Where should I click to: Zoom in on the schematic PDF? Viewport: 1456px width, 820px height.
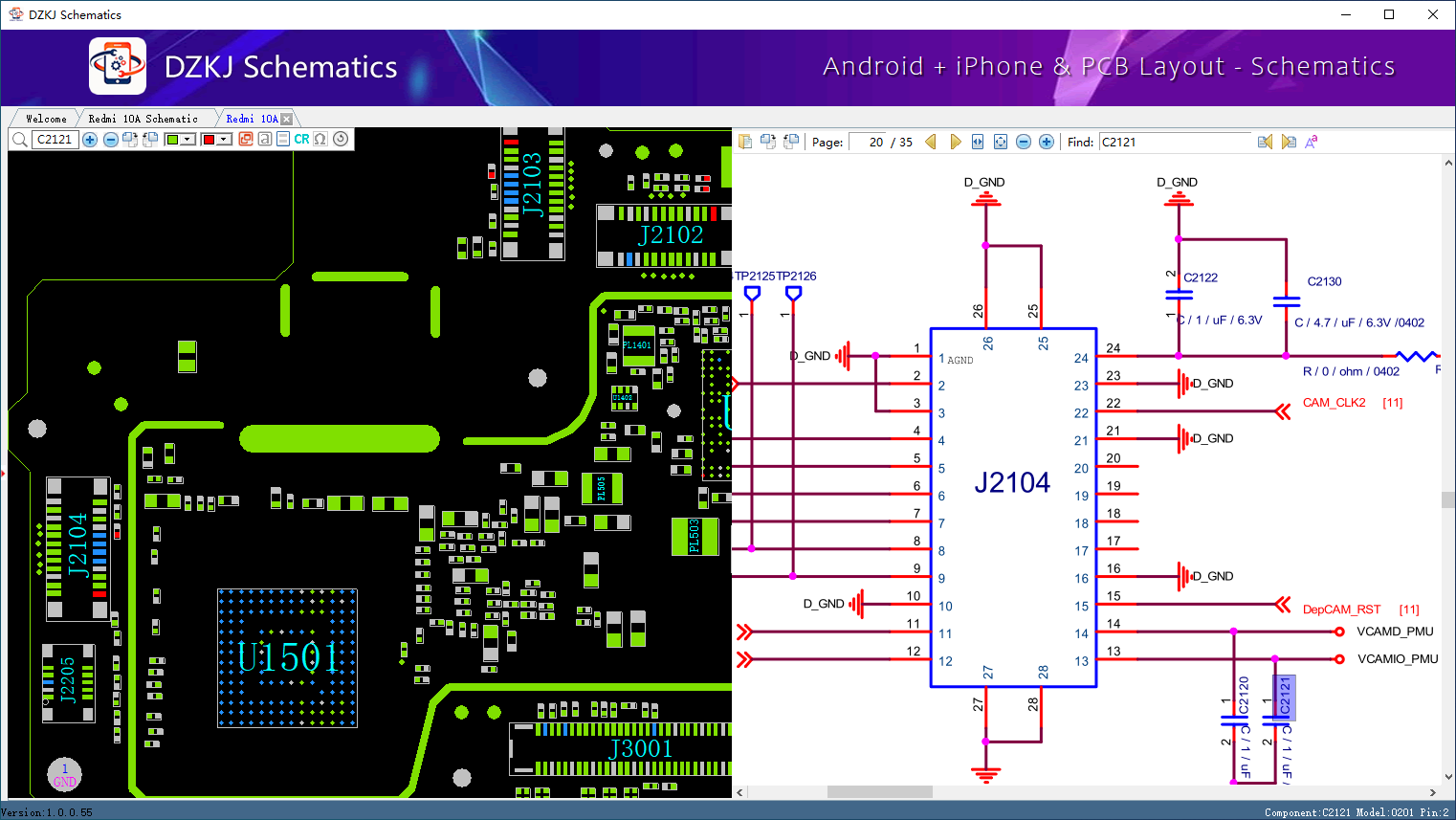coord(1047,142)
